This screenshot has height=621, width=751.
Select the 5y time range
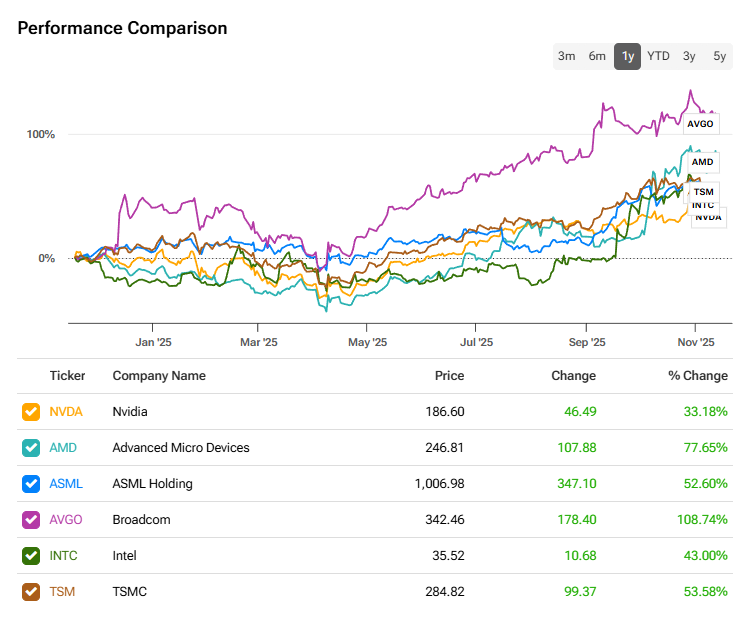pos(720,56)
